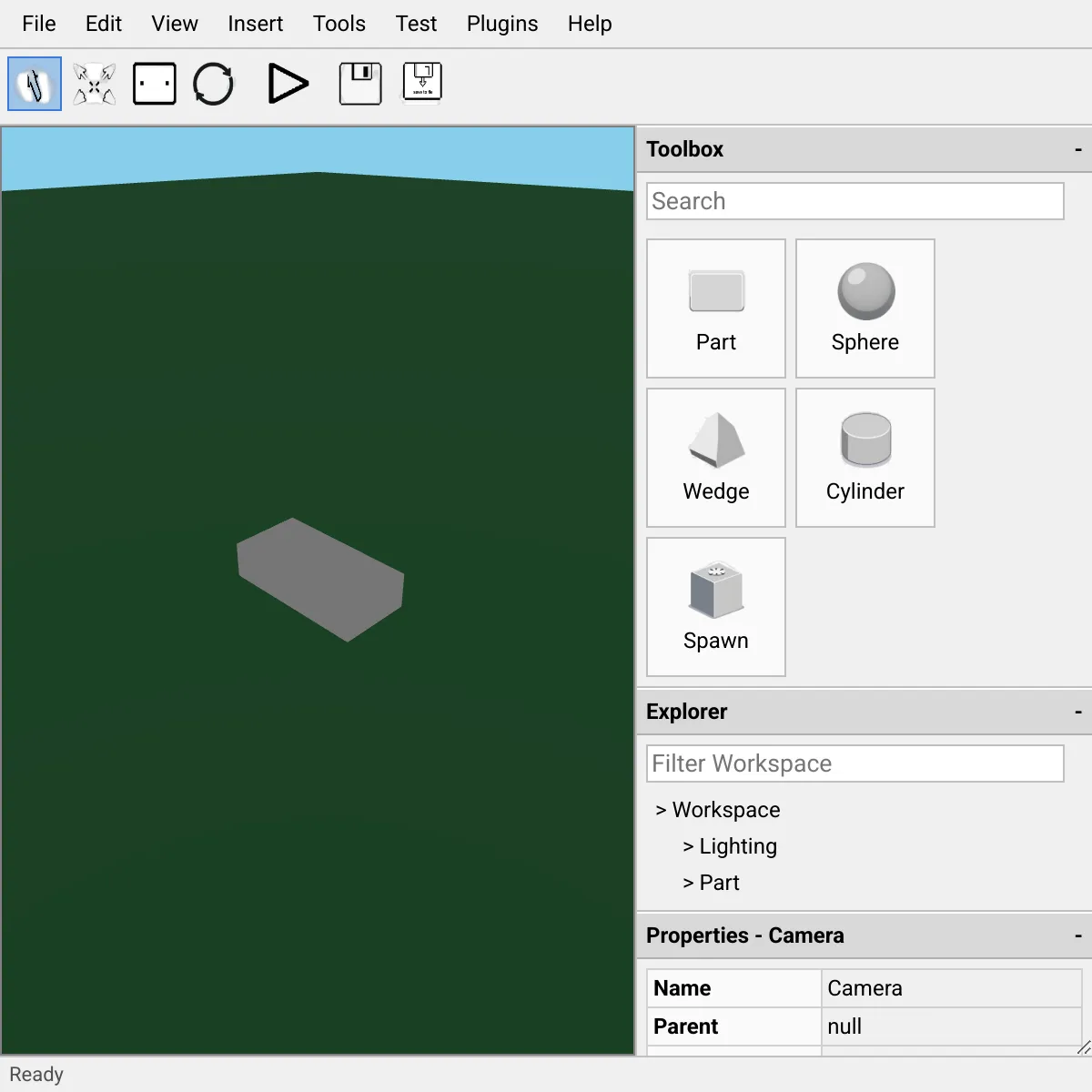Open the Plugins menu
1092x1092 pixels.
(x=502, y=24)
